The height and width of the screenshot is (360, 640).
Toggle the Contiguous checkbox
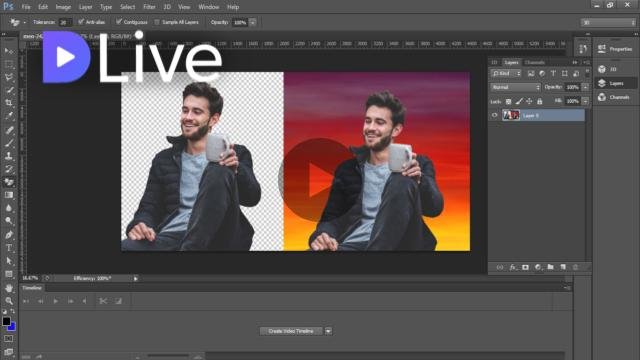pyautogui.click(x=119, y=22)
